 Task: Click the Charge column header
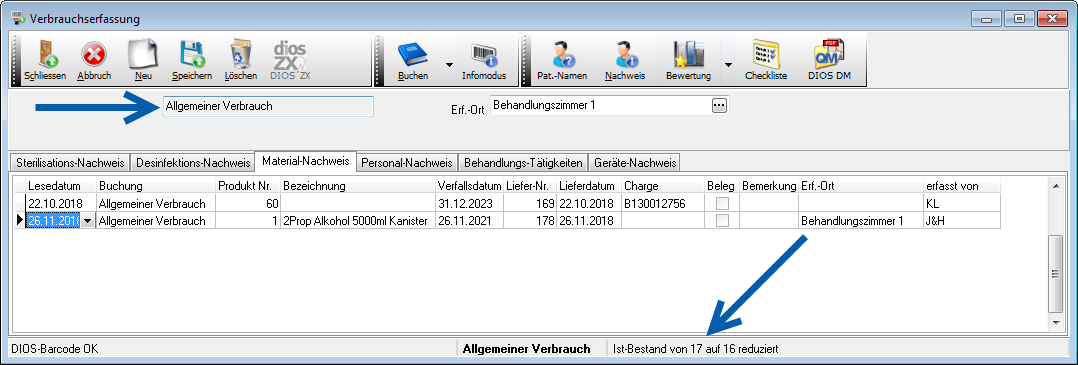point(663,186)
